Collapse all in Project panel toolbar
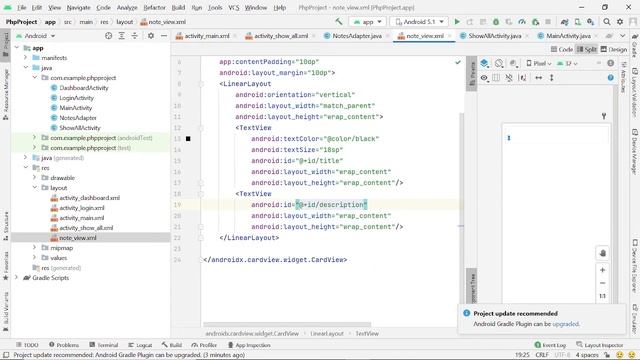 [135, 36]
